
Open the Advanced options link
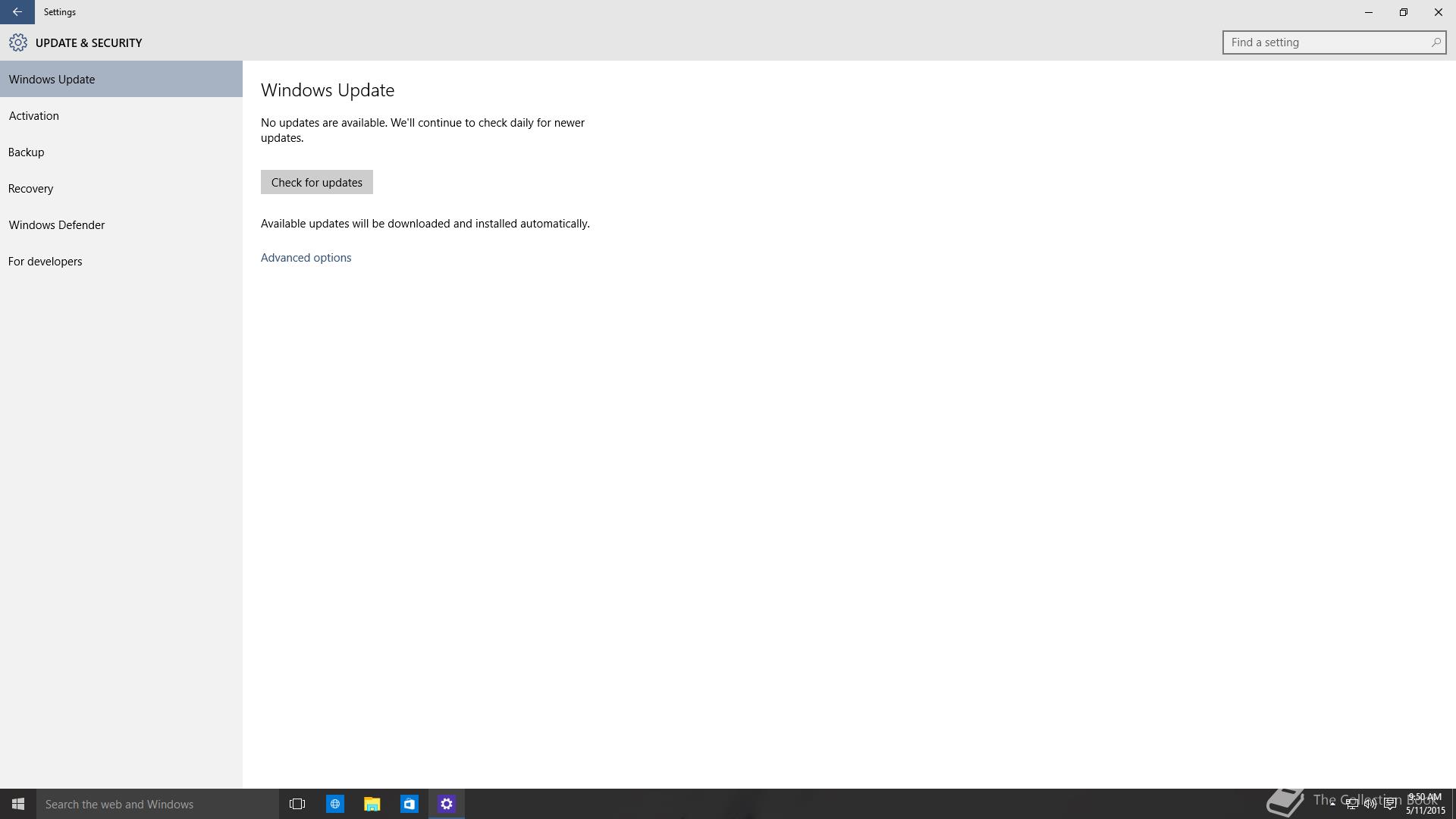[306, 258]
